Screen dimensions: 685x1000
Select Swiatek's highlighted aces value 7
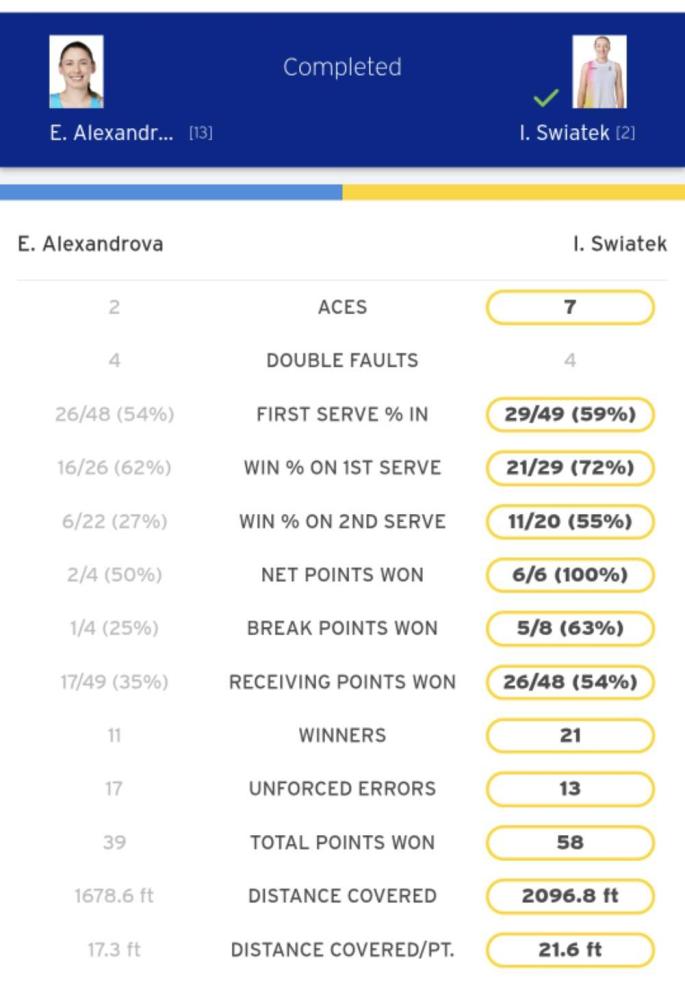tap(570, 307)
